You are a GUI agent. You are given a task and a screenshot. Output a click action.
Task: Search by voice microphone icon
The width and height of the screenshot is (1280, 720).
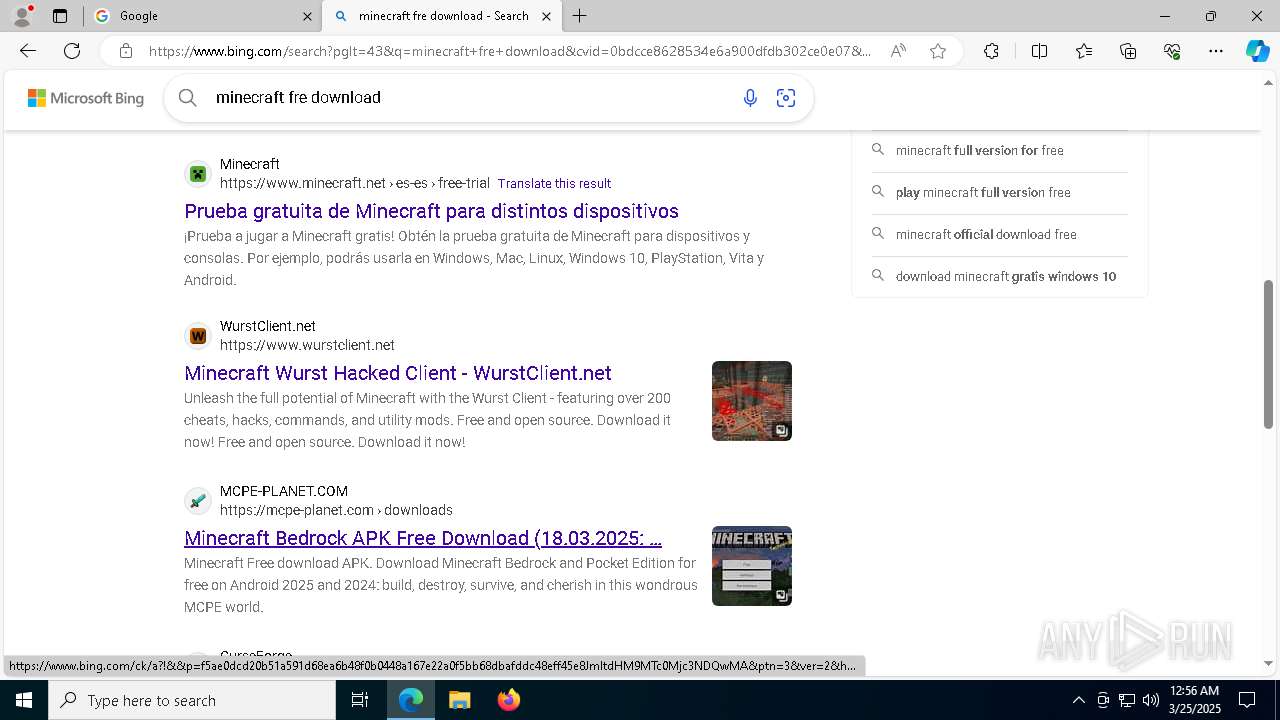pyautogui.click(x=750, y=98)
